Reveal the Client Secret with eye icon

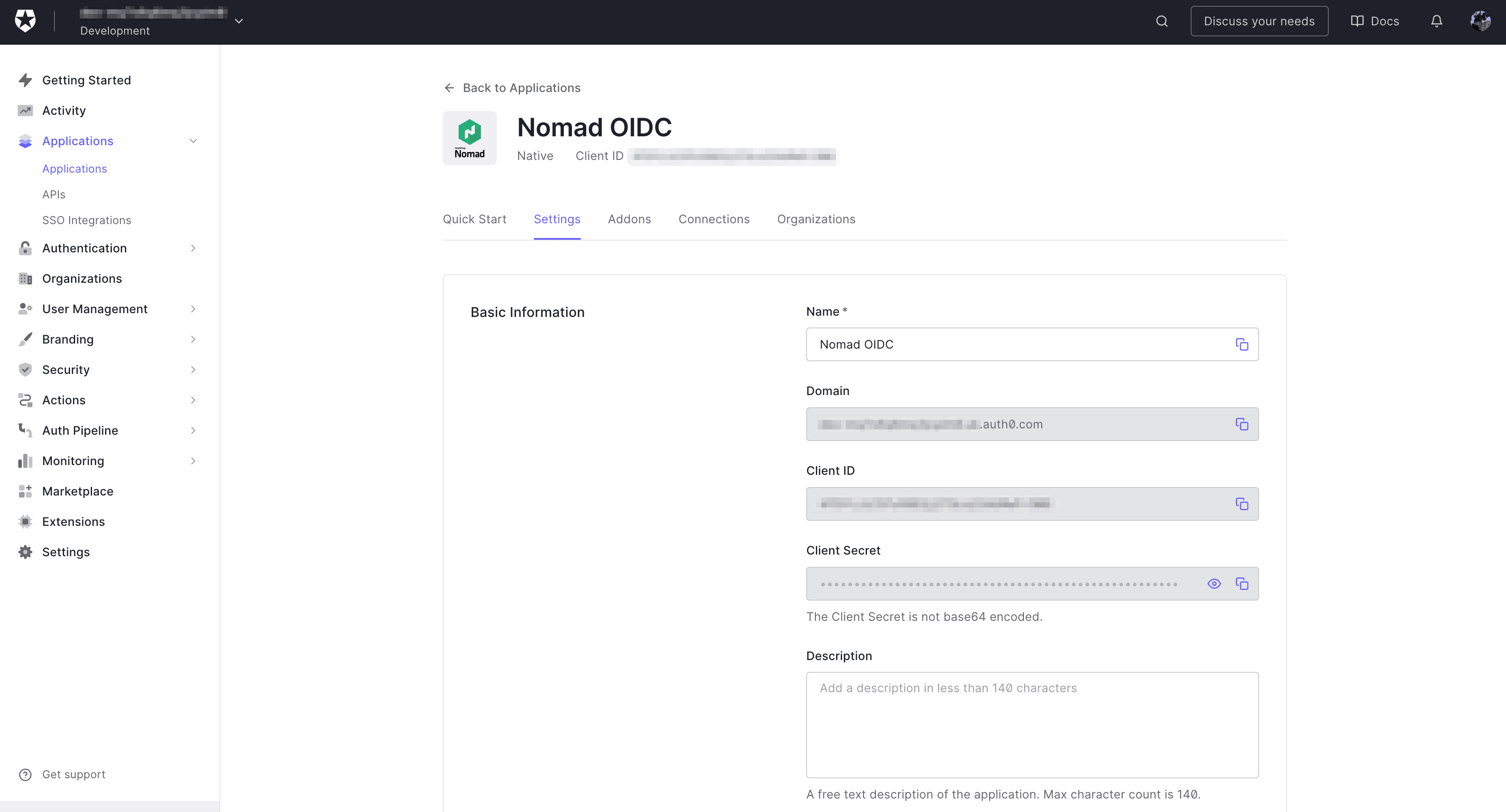(x=1214, y=584)
